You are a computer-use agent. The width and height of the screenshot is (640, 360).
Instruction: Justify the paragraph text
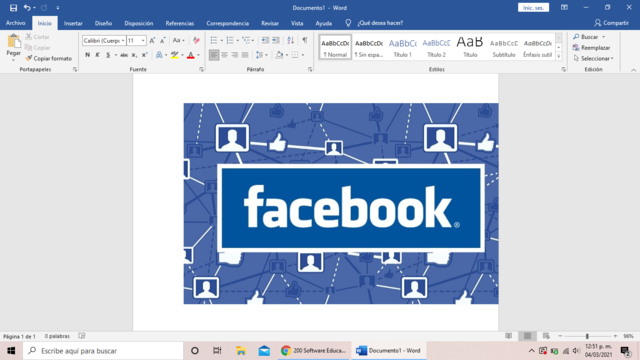245,55
